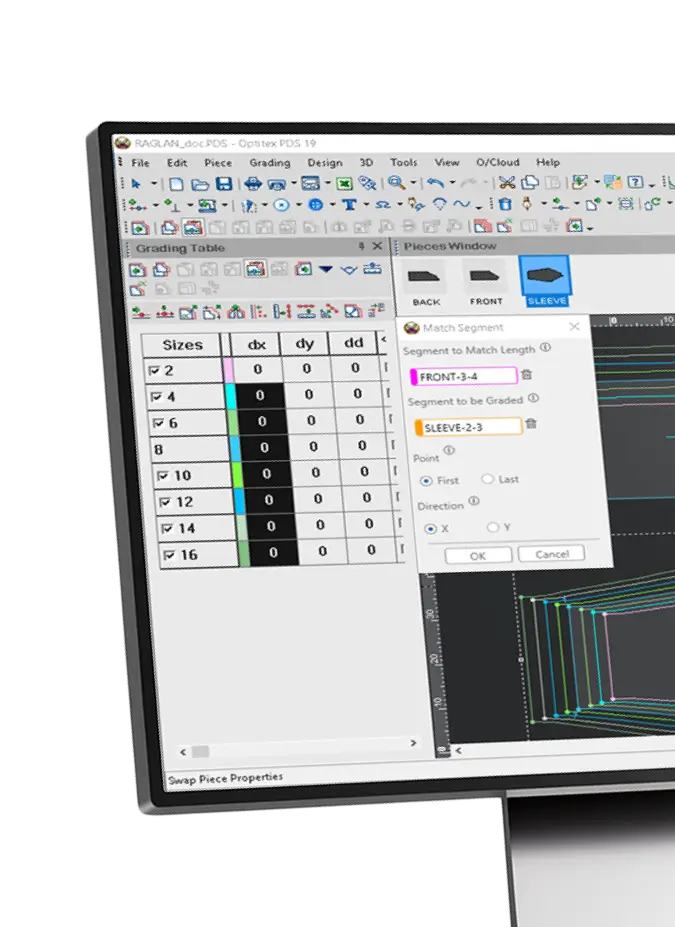Choose Y direction radio button
The height and width of the screenshot is (927, 675).
click(x=492, y=527)
